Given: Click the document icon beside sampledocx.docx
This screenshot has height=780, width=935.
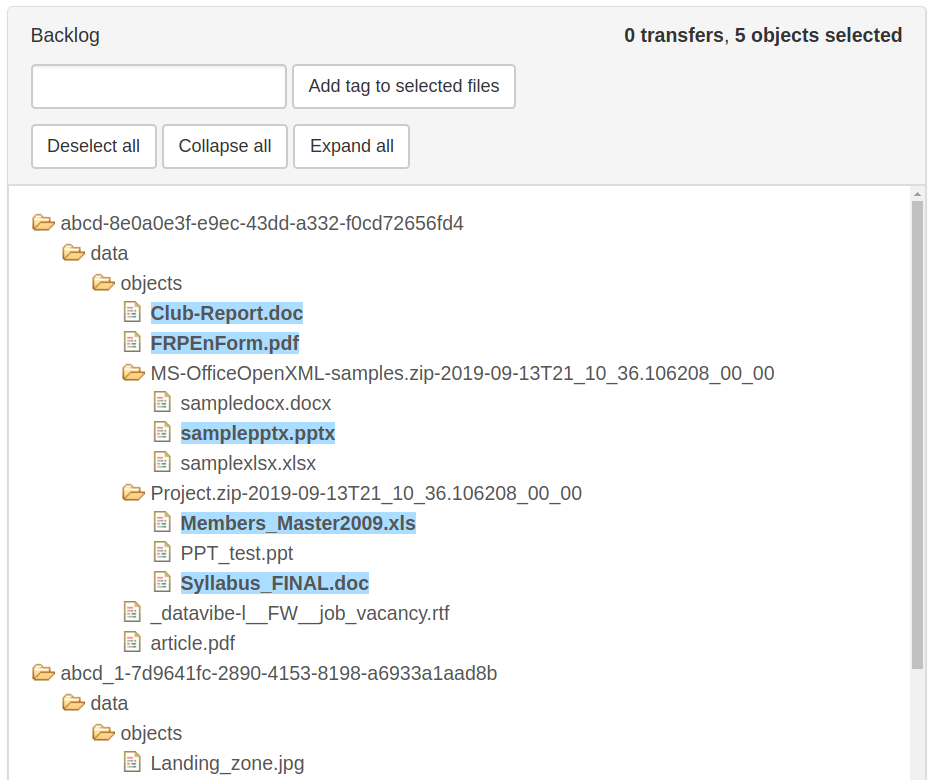Looking at the screenshot, I should [162, 402].
